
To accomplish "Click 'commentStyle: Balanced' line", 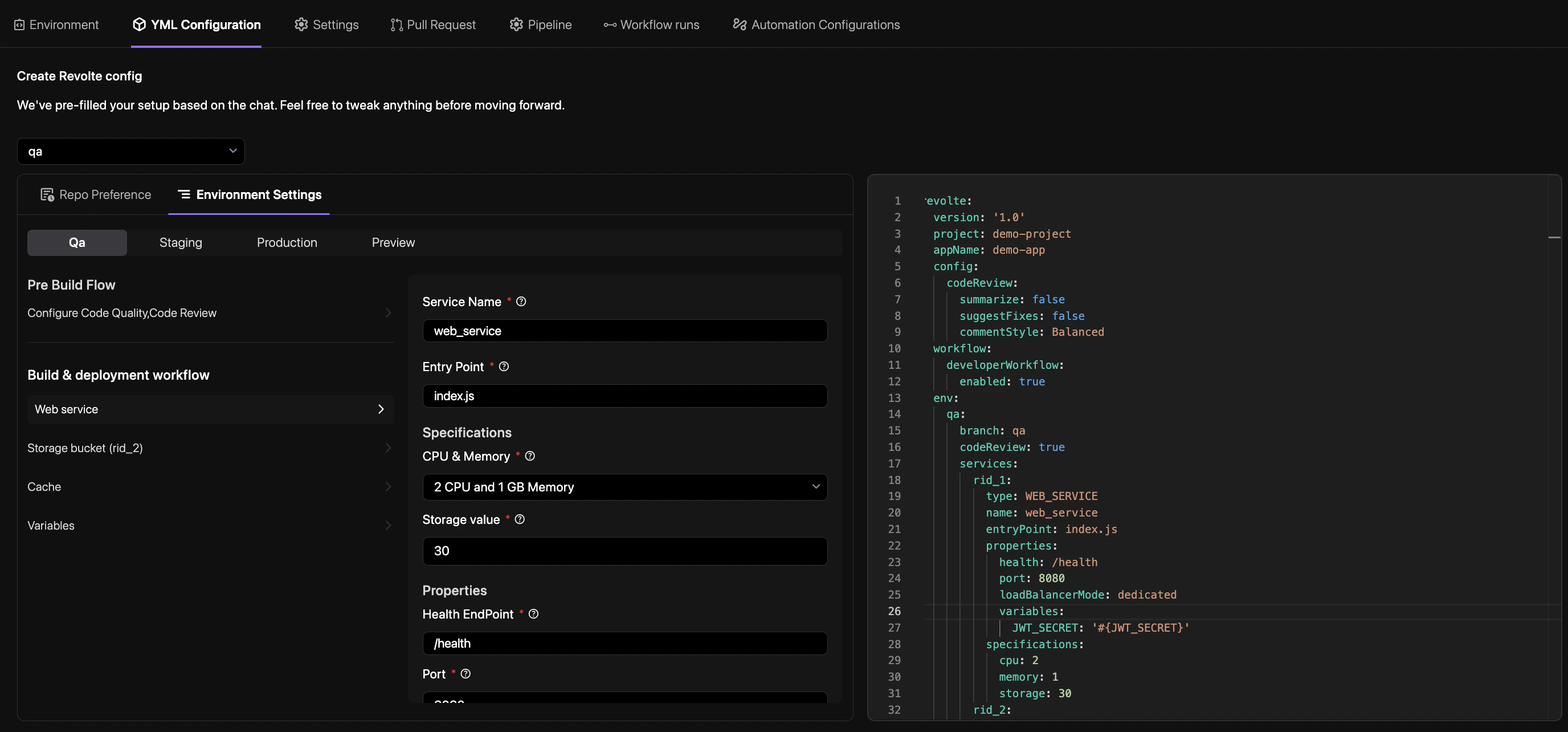I will 1032,332.
